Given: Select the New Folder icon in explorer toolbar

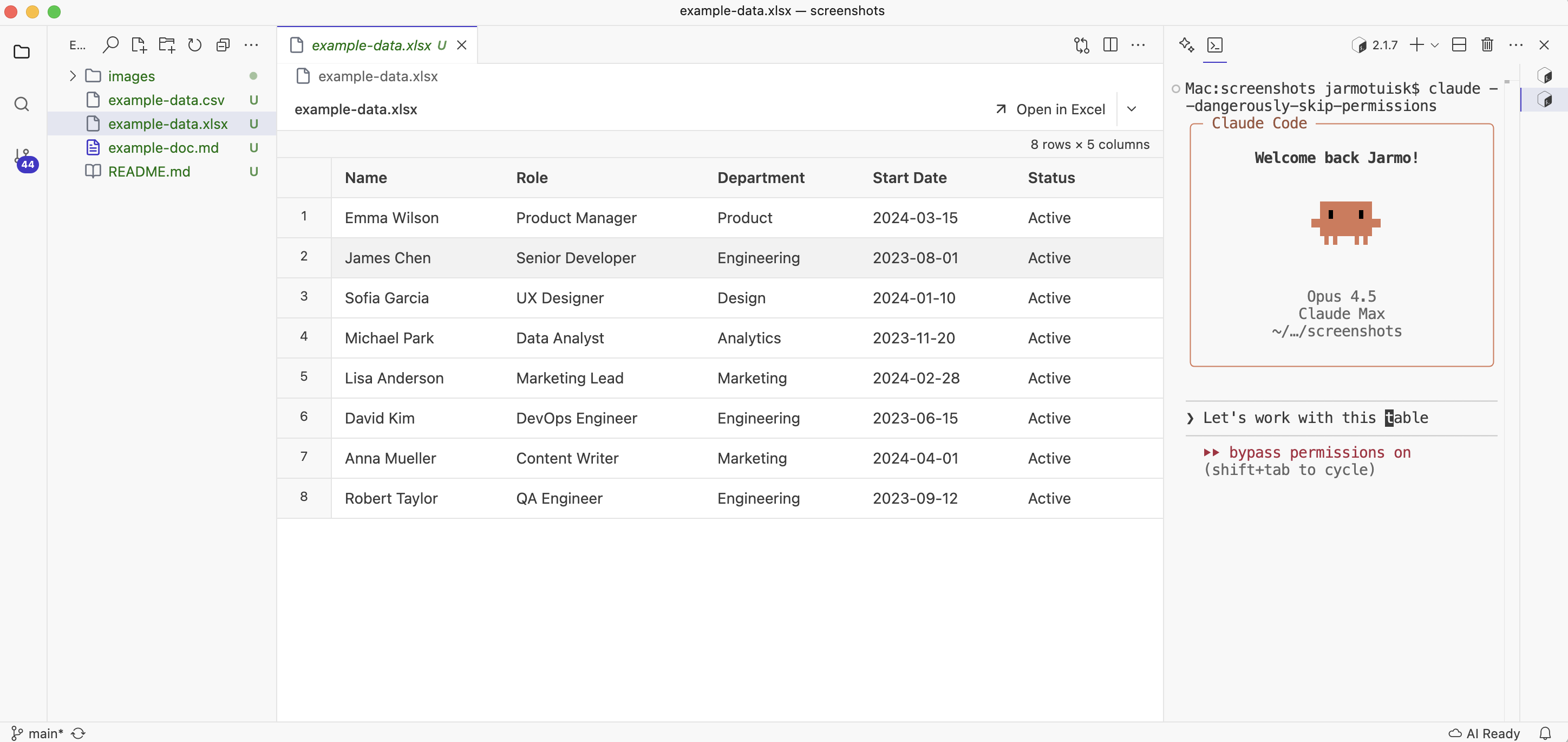Looking at the screenshot, I should point(167,44).
